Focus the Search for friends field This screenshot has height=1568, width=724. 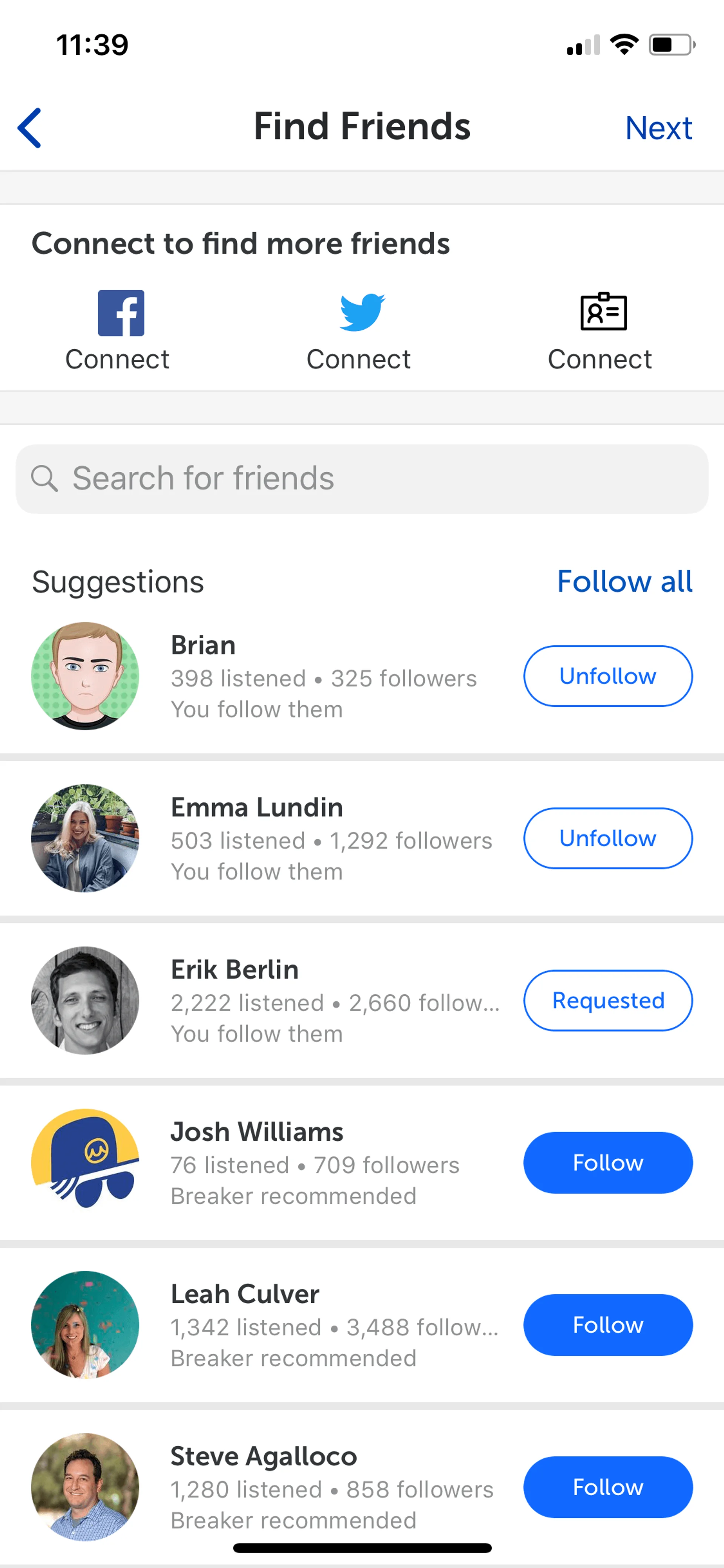coord(377,478)
